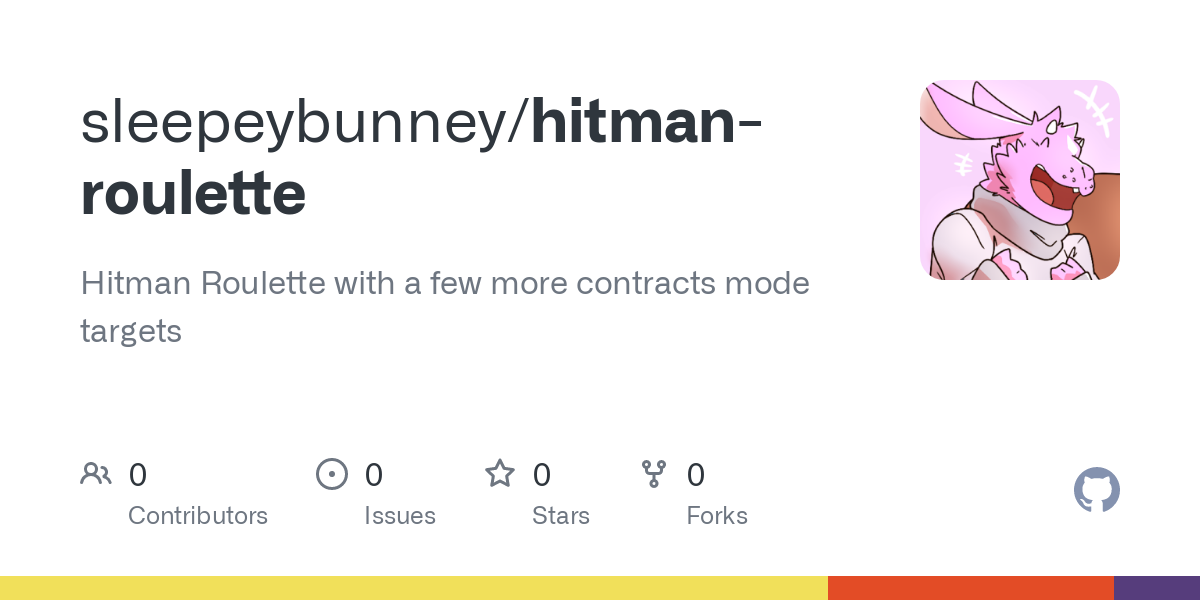
Task: Click the Stars star icon
Action: (500, 473)
